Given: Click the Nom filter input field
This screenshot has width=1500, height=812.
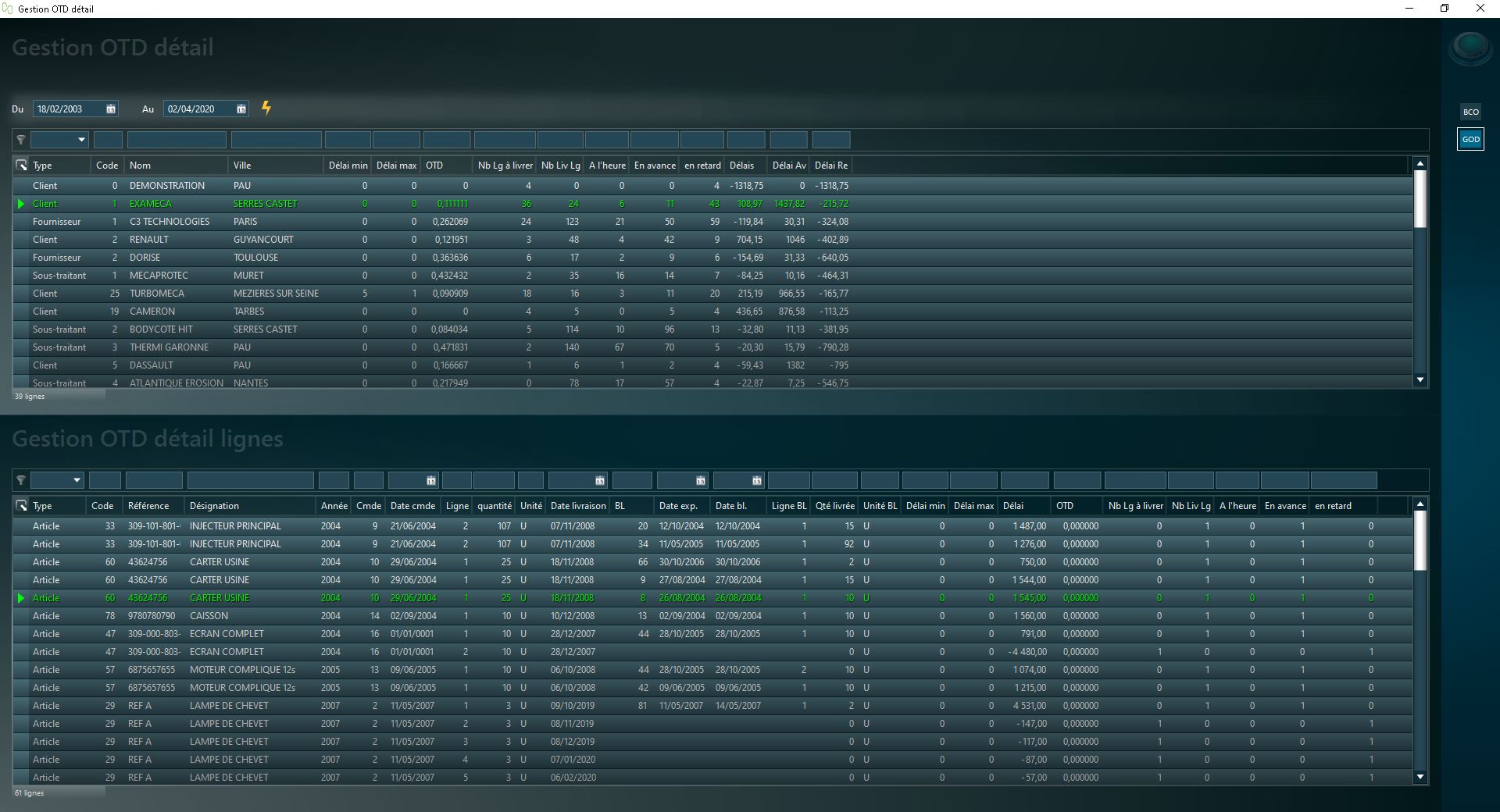Looking at the screenshot, I should 177,141.
